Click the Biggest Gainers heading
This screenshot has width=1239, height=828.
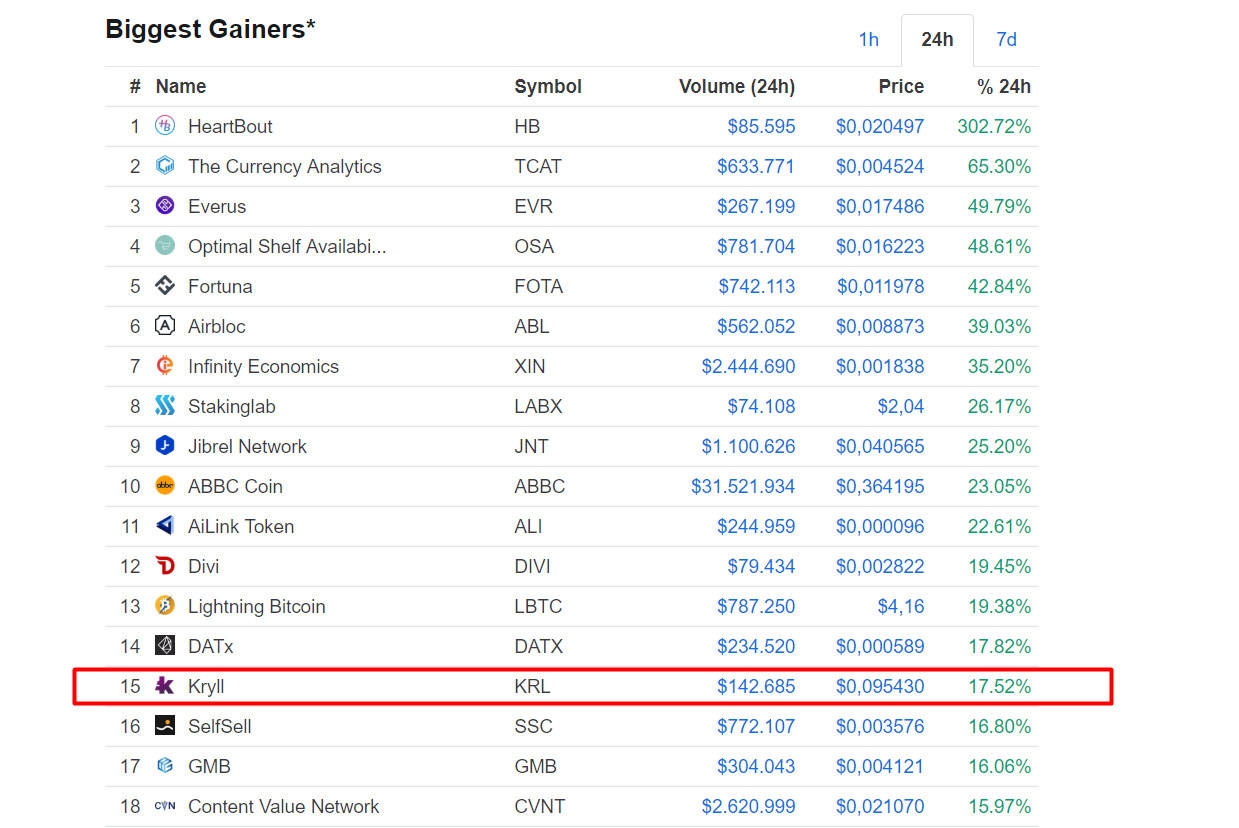point(210,30)
